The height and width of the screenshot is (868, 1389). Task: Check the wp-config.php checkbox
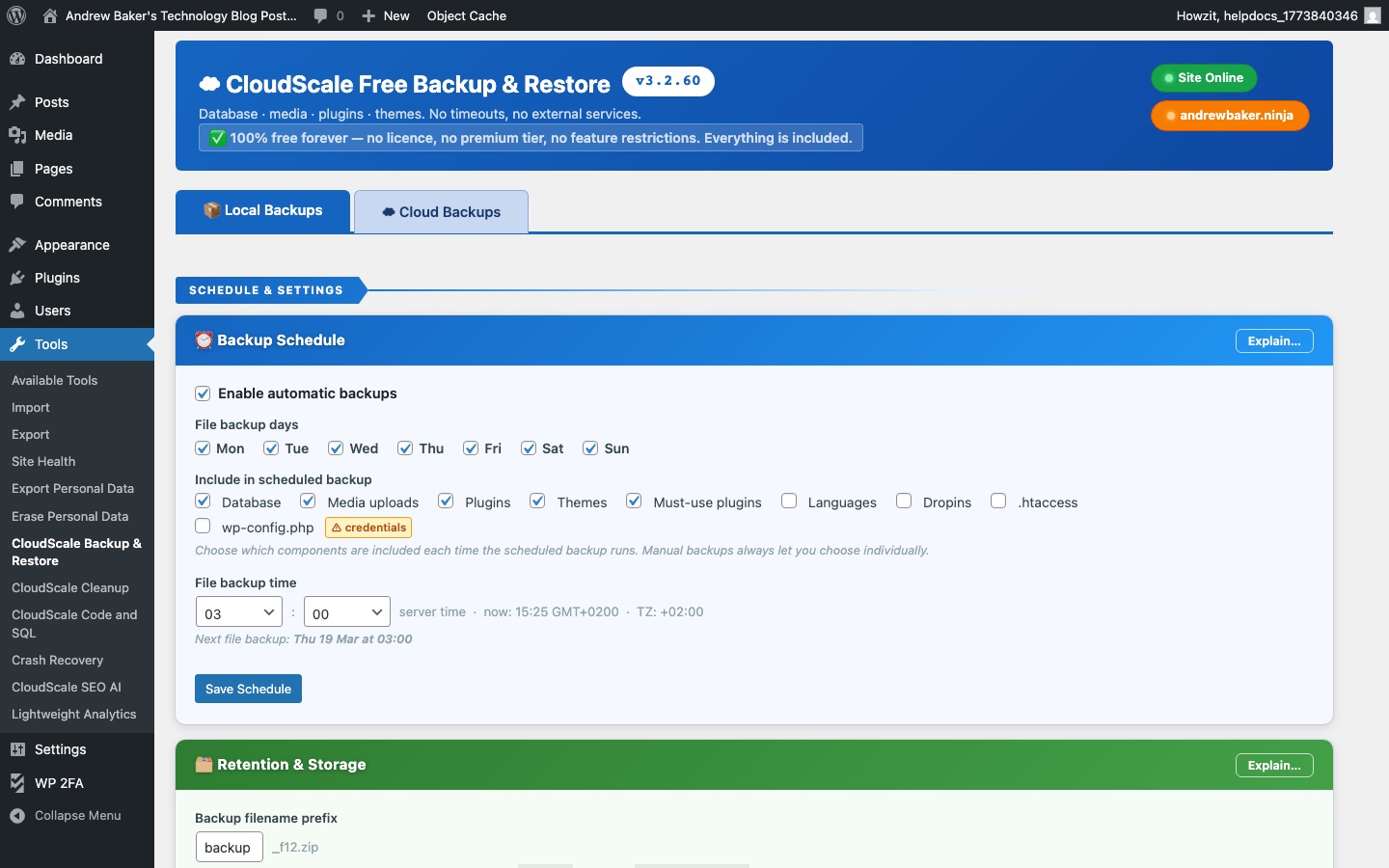tap(203, 527)
